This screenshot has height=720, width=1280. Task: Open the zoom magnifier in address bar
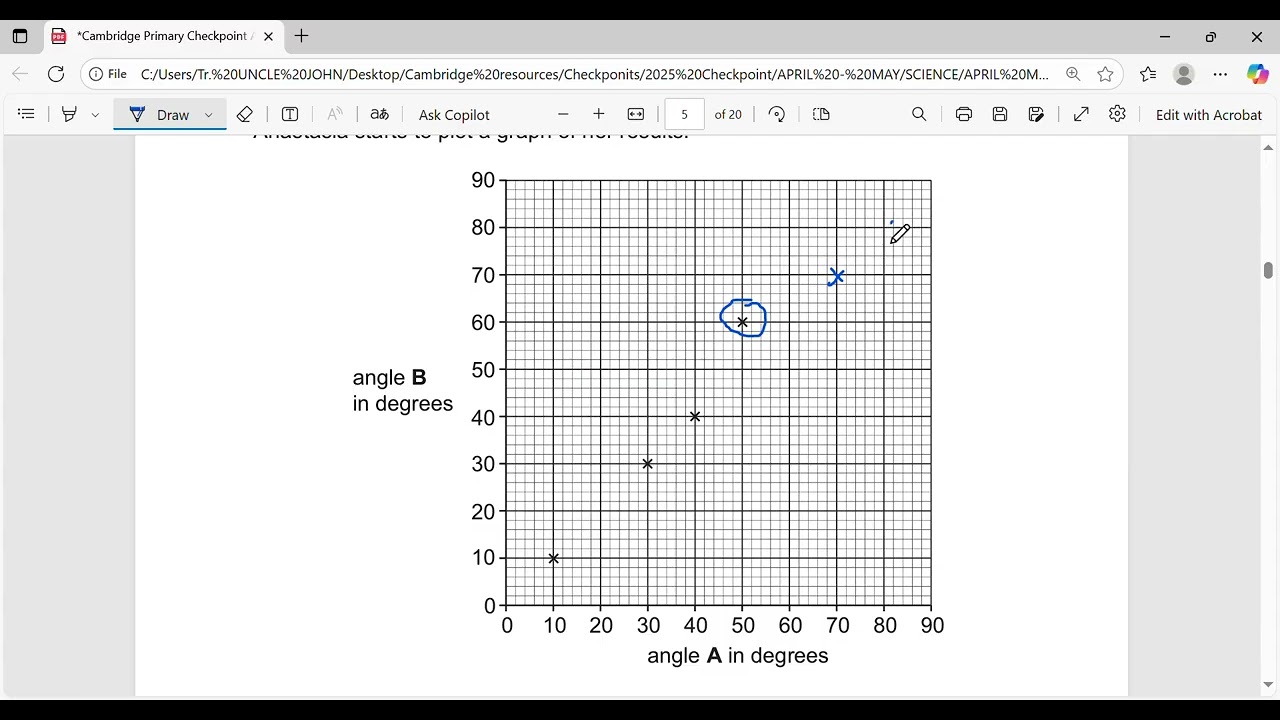click(x=1073, y=74)
